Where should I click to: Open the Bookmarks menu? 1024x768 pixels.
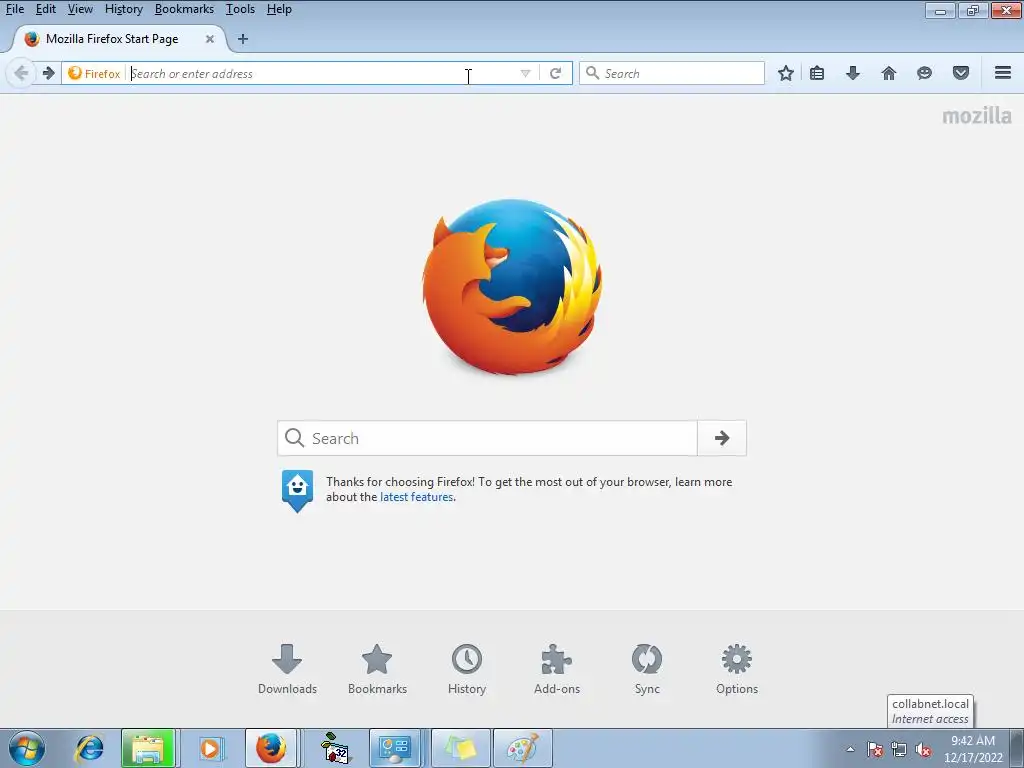184,9
